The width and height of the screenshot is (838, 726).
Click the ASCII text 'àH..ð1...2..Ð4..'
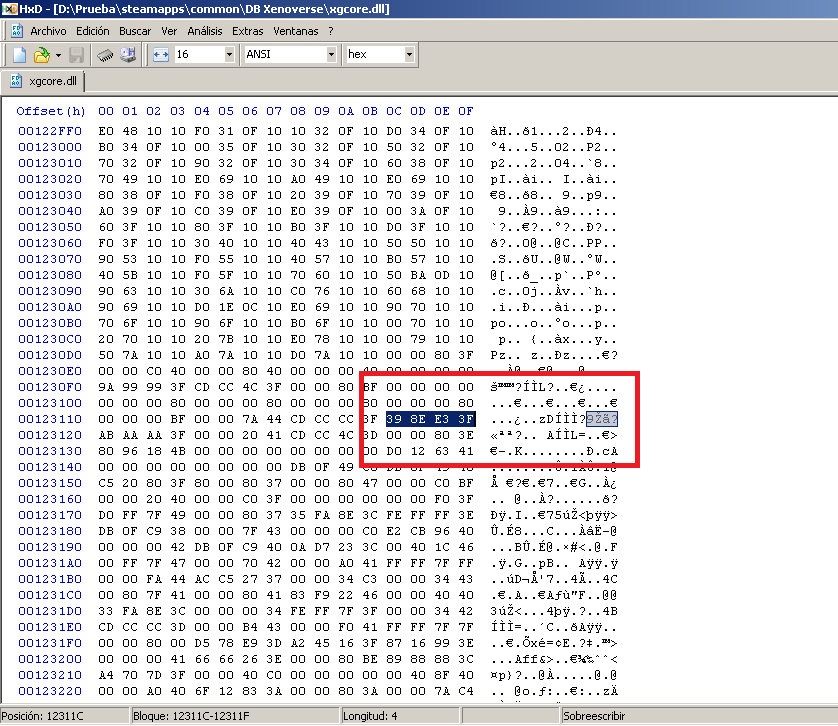coord(554,131)
